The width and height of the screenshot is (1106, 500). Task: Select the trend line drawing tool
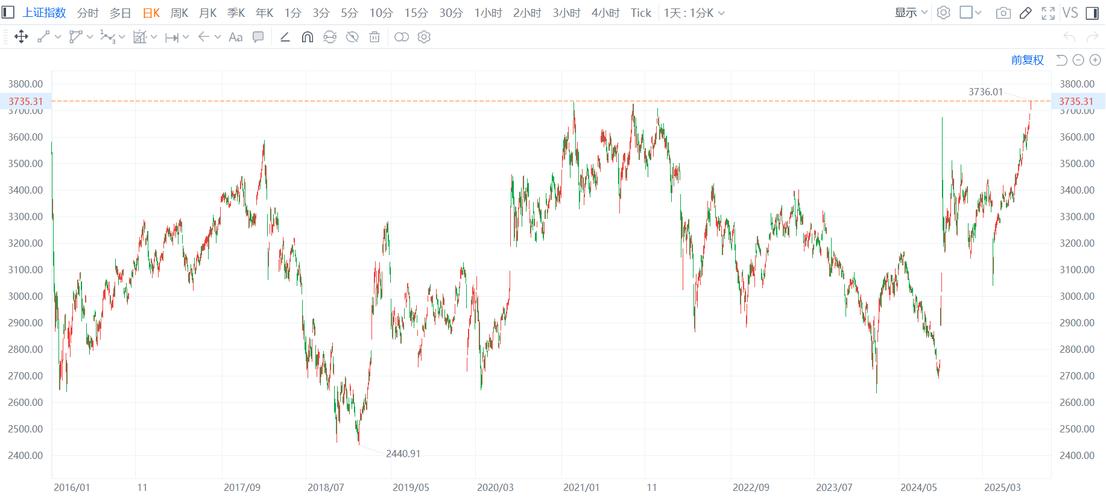coord(44,37)
